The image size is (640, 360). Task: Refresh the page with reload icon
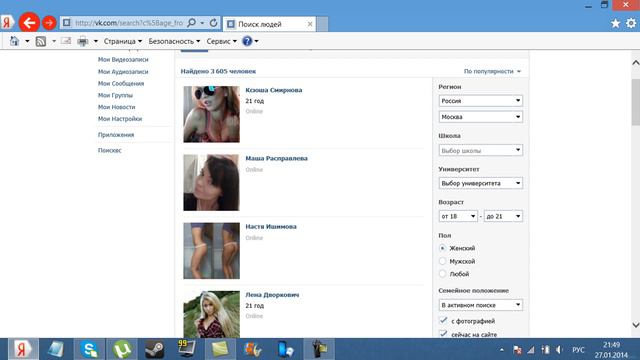click(x=213, y=23)
